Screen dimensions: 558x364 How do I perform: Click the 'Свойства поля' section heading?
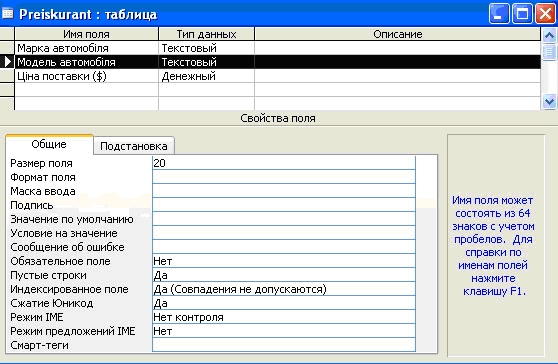click(278, 118)
